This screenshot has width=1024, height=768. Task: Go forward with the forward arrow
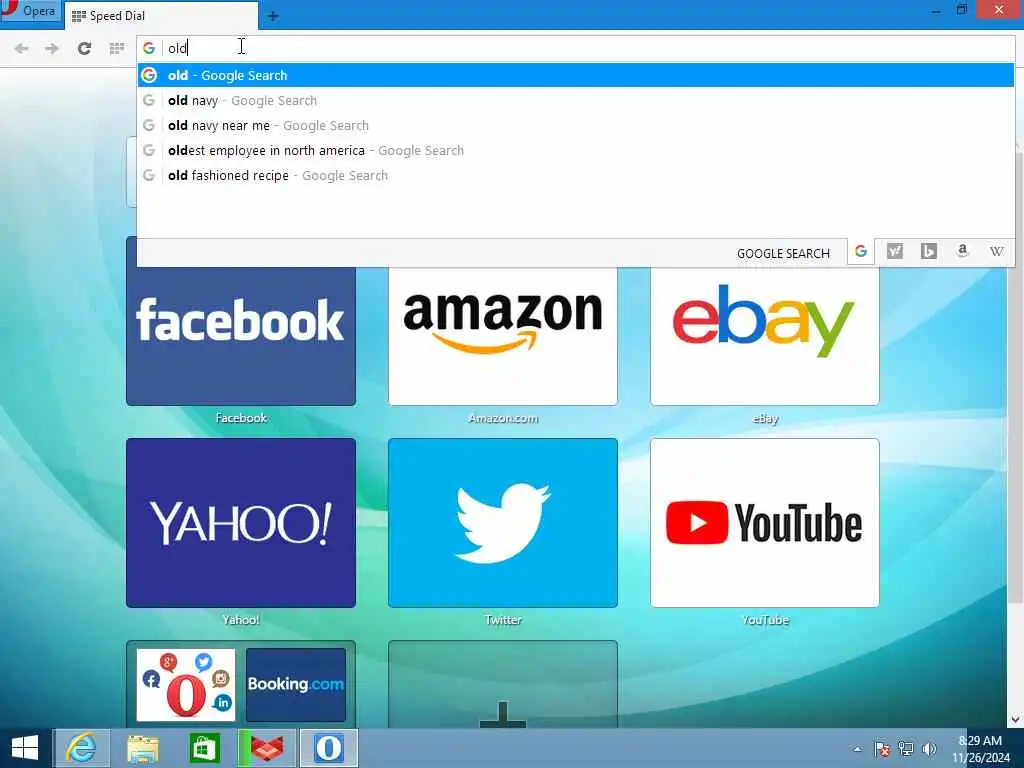tap(52, 48)
